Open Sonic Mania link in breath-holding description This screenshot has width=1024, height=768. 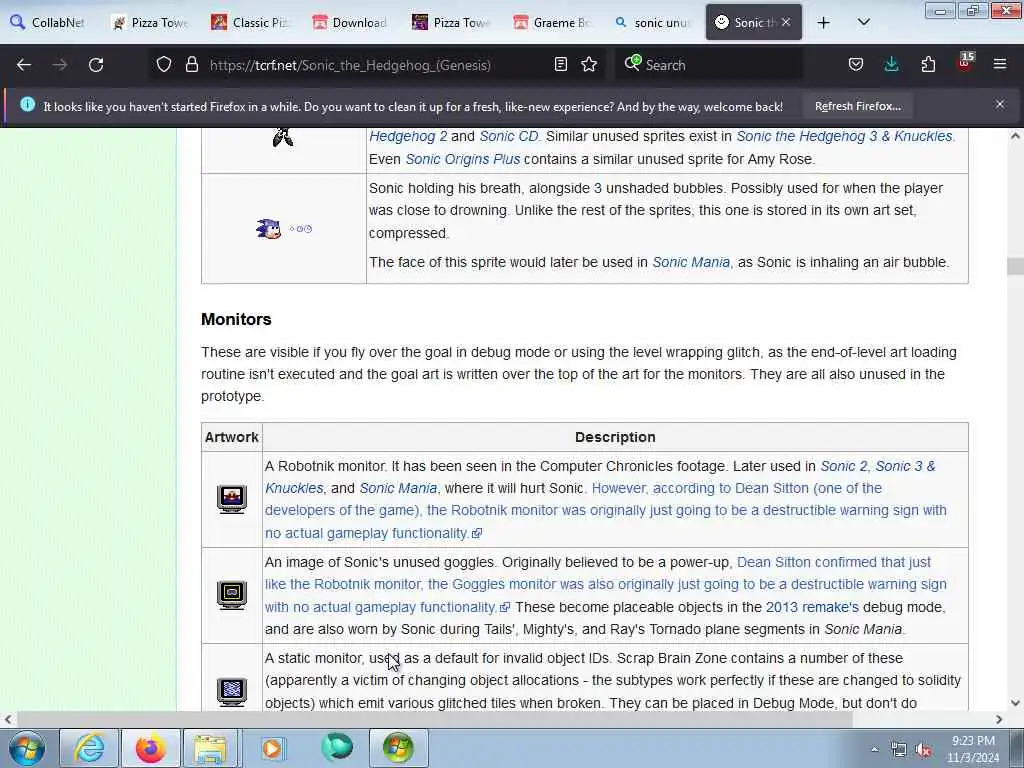(x=691, y=262)
